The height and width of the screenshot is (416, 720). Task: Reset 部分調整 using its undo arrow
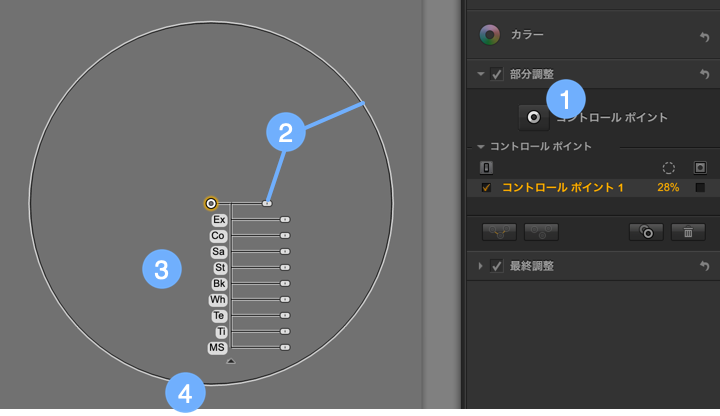click(x=704, y=74)
